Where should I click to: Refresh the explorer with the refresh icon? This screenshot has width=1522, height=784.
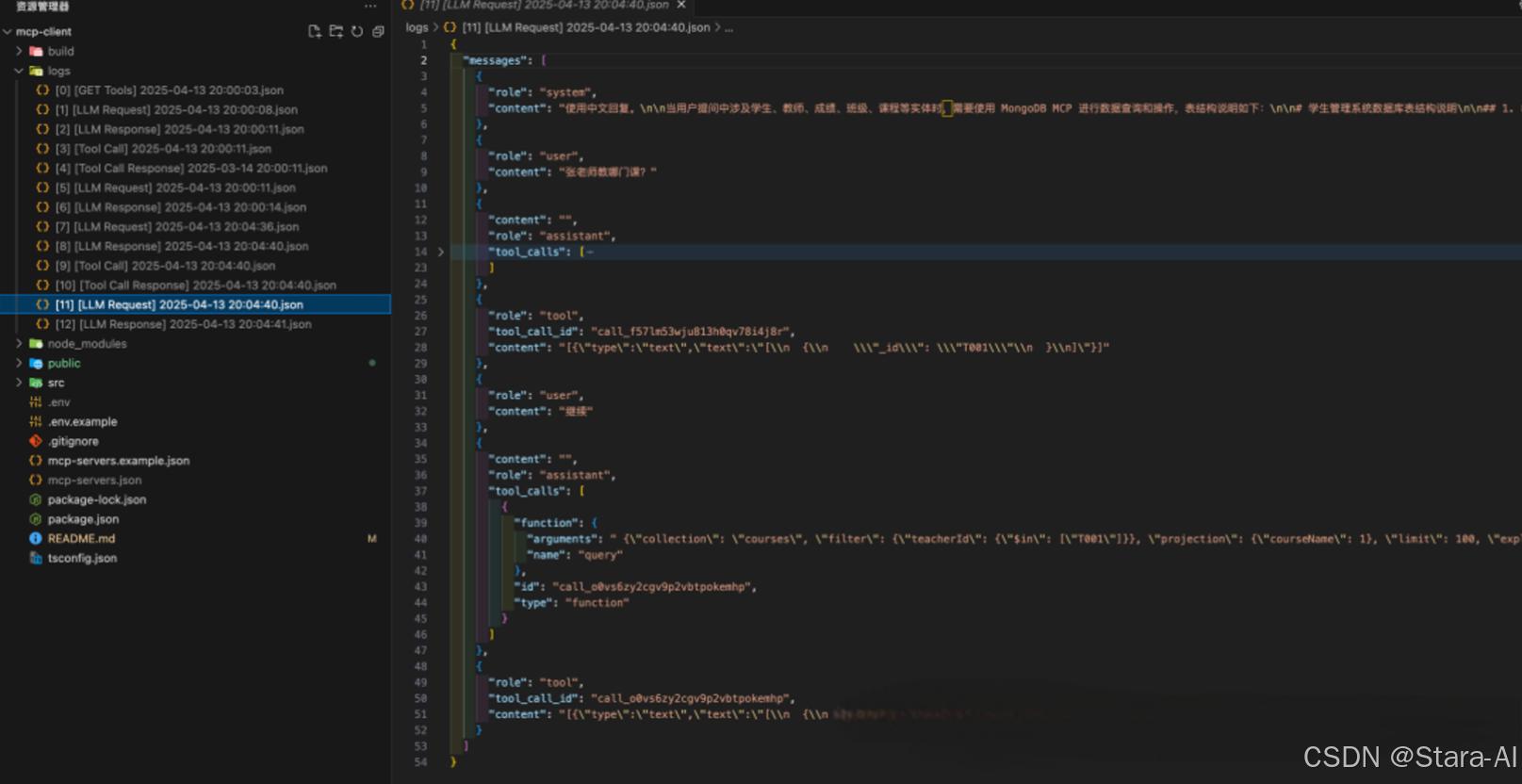coord(357,31)
